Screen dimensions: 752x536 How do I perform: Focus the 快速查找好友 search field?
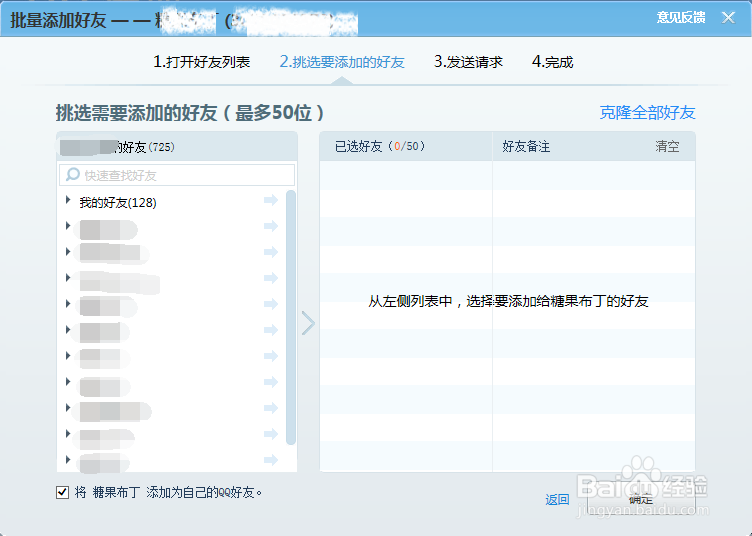pos(177,175)
